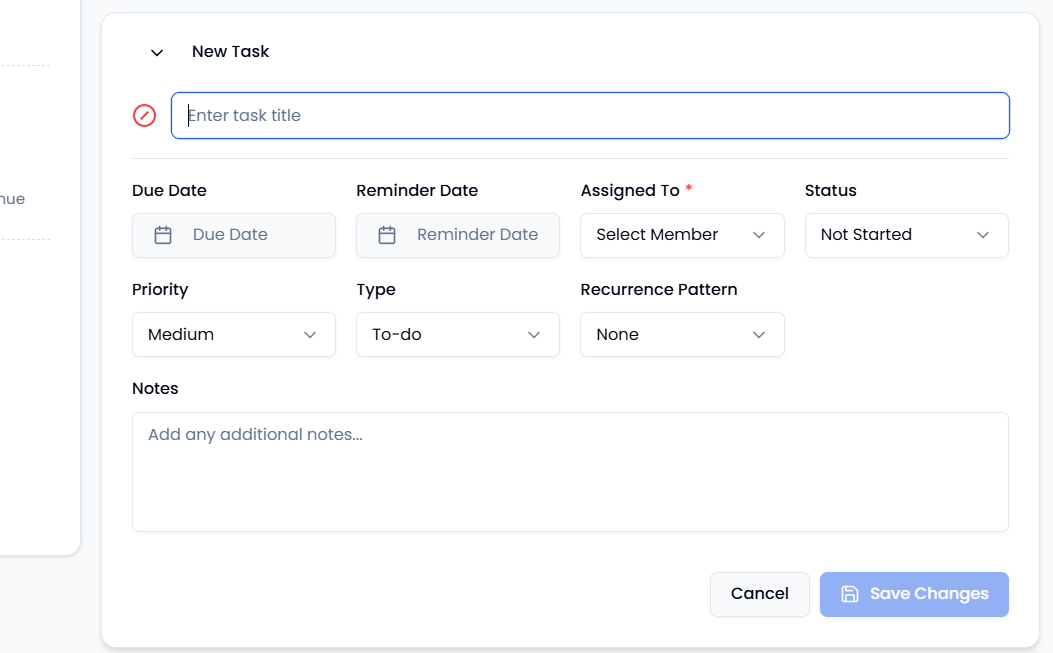Click the chevron arrow in Priority field
The width and height of the screenshot is (1053, 653).
click(x=310, y=335)
